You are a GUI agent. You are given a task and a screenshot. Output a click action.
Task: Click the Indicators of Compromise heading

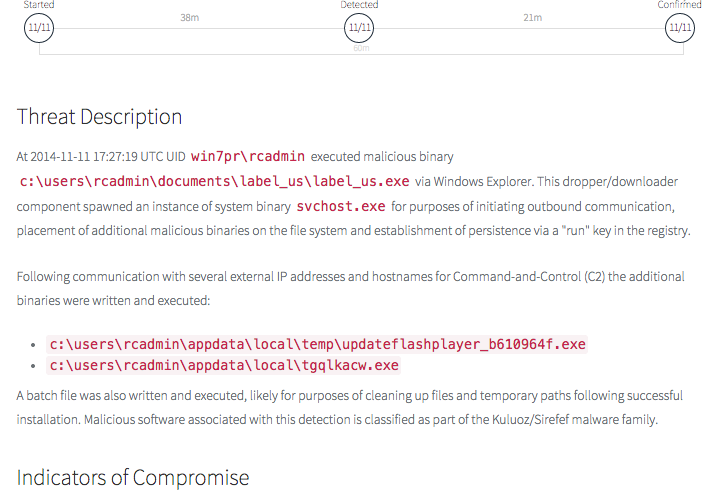(x=133, y=476)
